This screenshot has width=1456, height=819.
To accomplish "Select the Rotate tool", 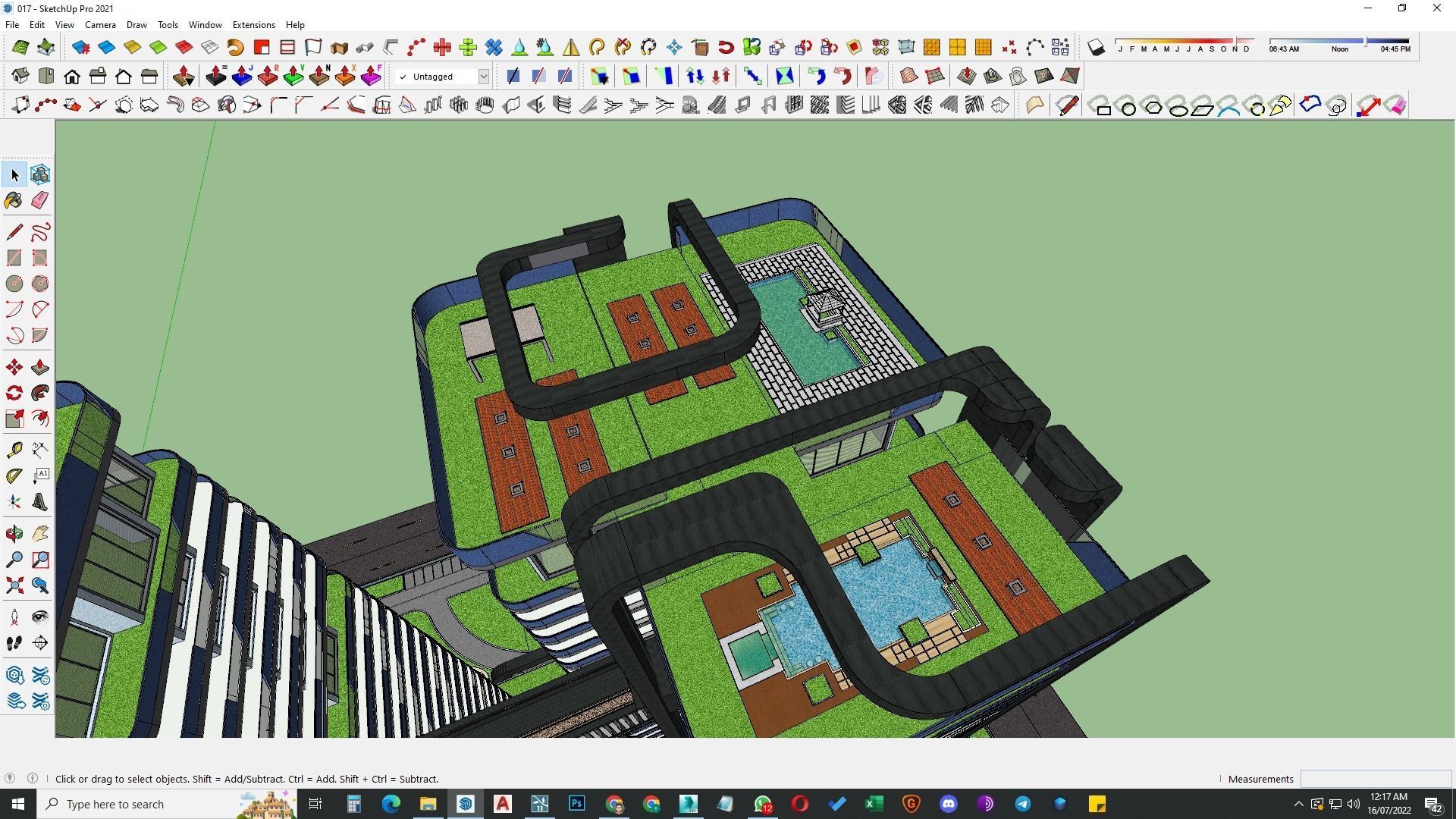I will pyautogui.click(x=14, y=393).
